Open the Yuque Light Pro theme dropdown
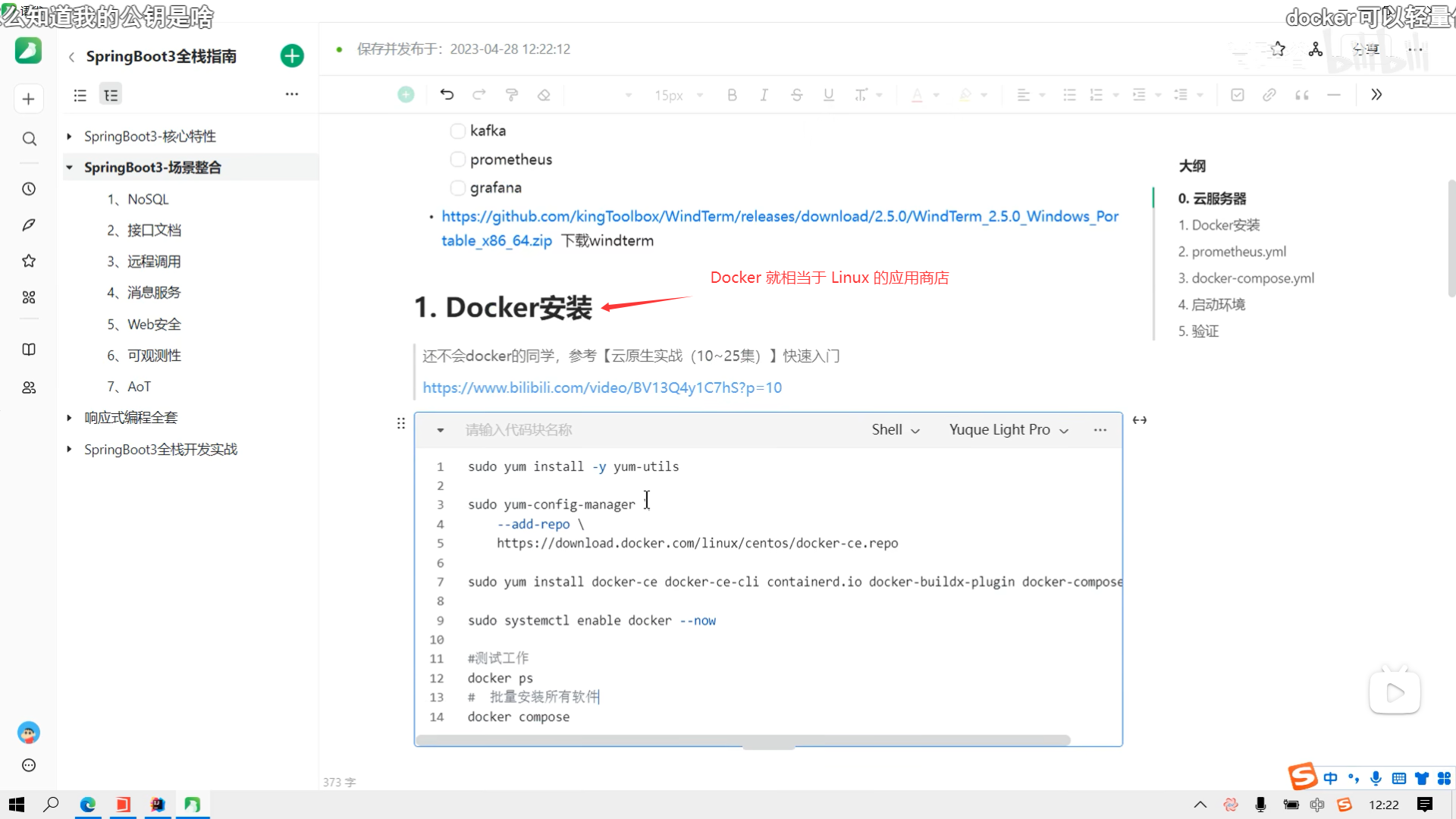The width and height of the screenshot is (1456, 819). click(x=1009, y=430)
